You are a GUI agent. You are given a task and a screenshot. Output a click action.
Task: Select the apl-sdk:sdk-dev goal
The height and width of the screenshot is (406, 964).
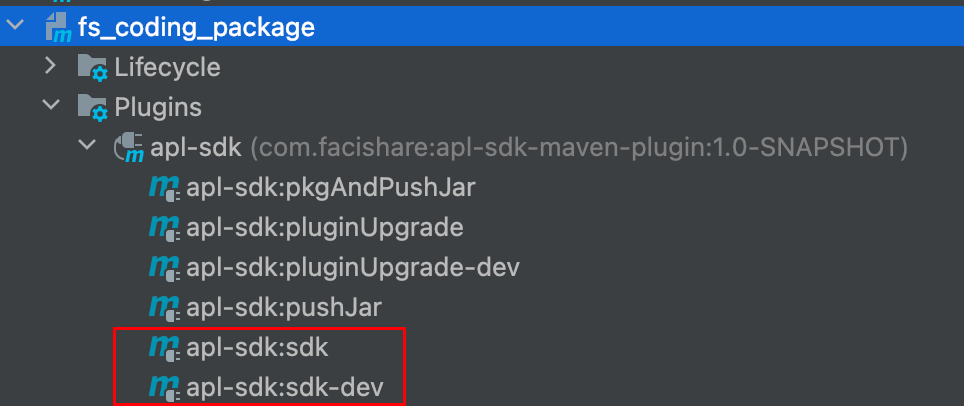(x=284, y=386)
